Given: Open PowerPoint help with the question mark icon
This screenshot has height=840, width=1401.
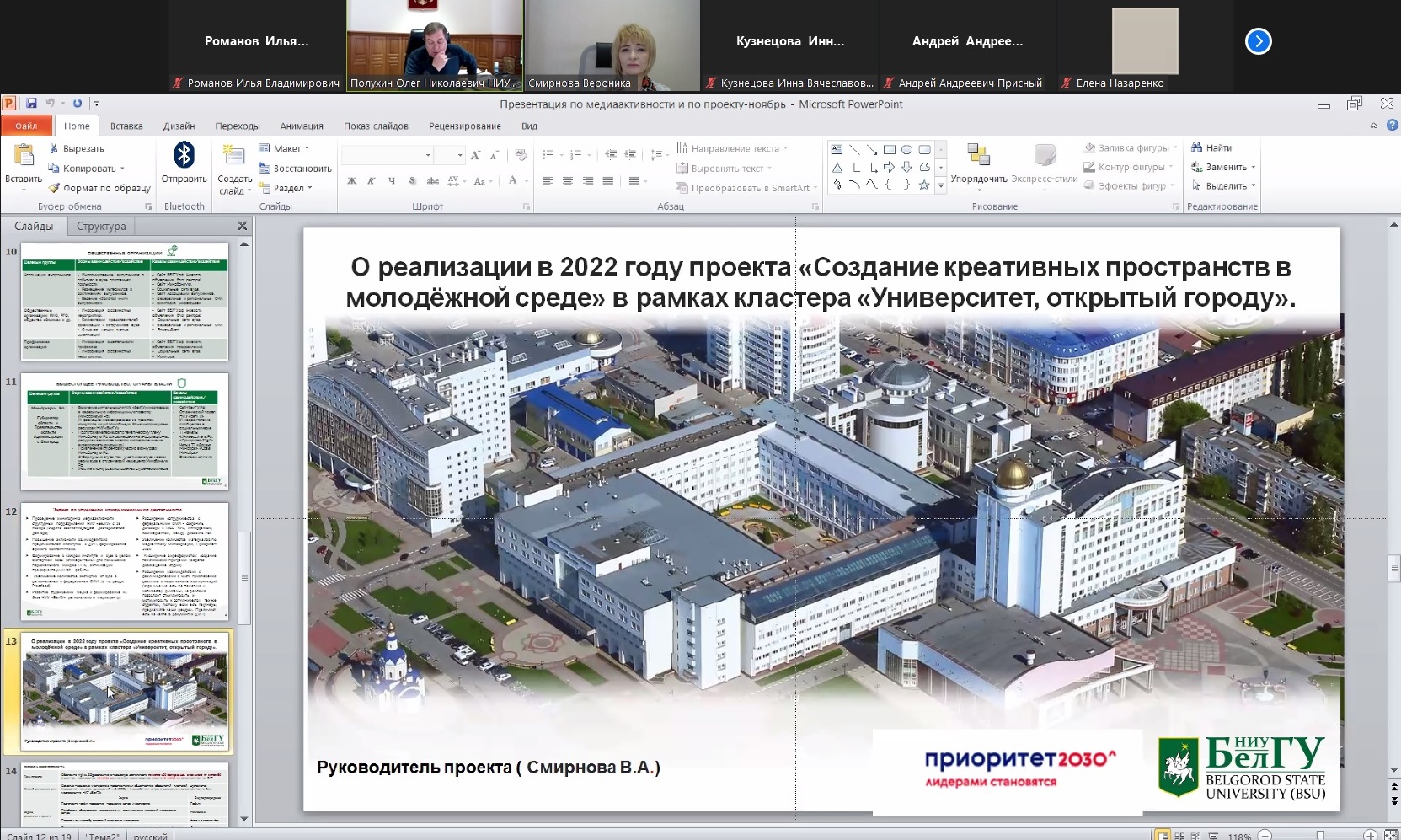Looking at the screenshot, I should pos(1392,125).
